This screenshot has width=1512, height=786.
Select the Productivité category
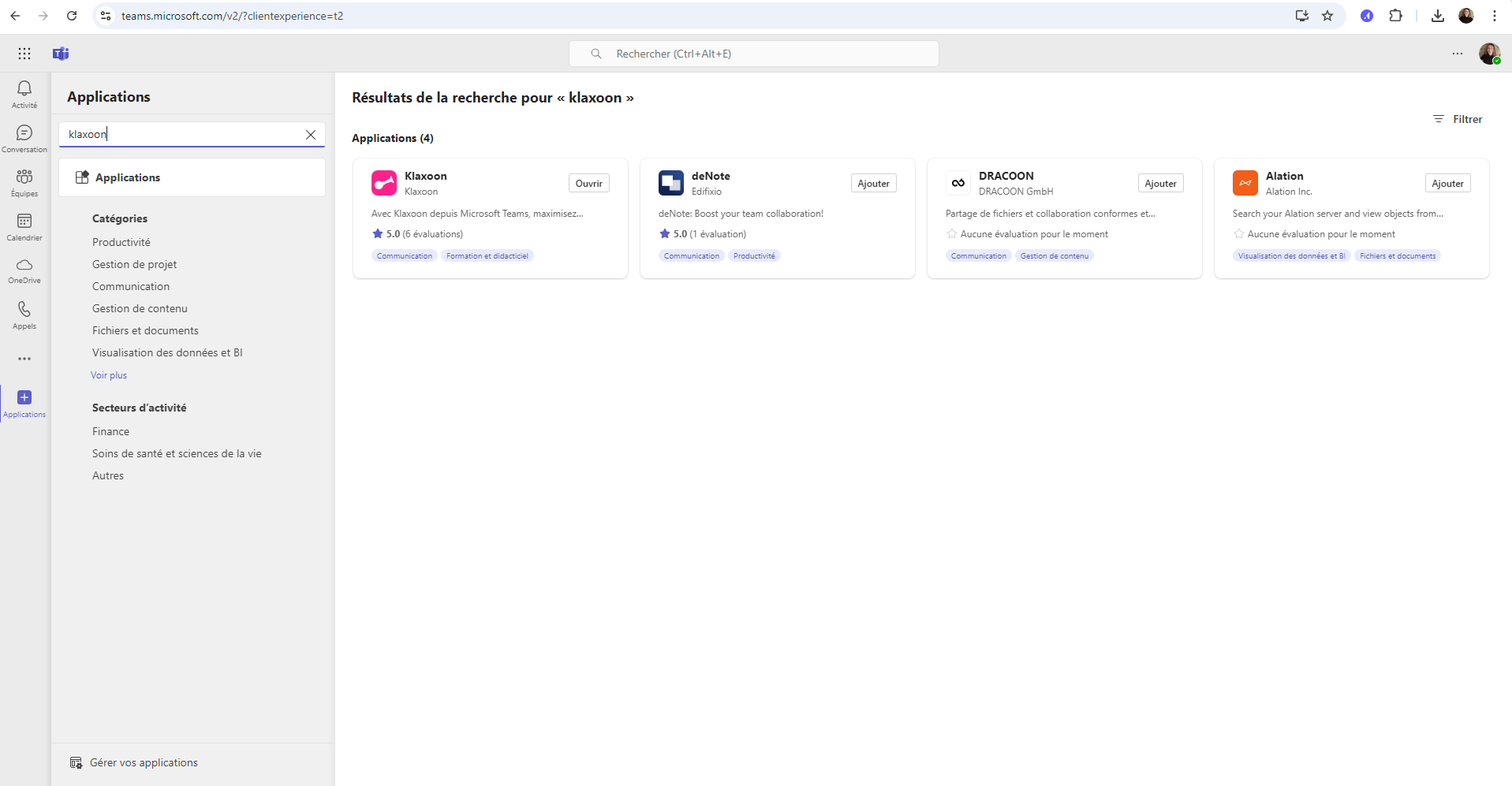[121, 242]
